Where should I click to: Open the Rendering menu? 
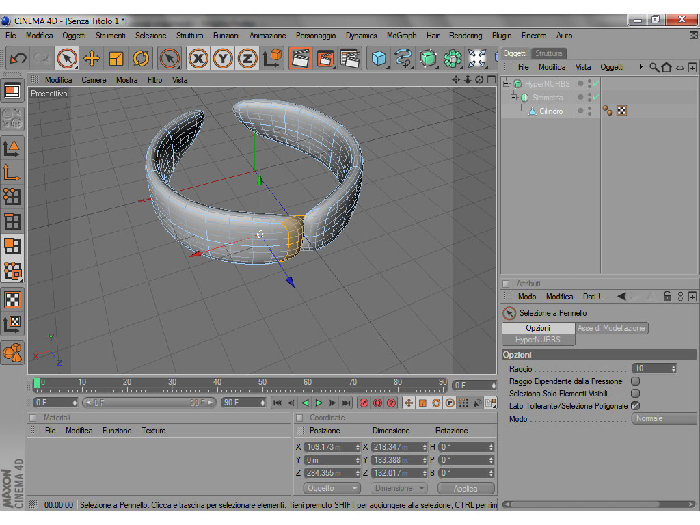pos(465,35)
